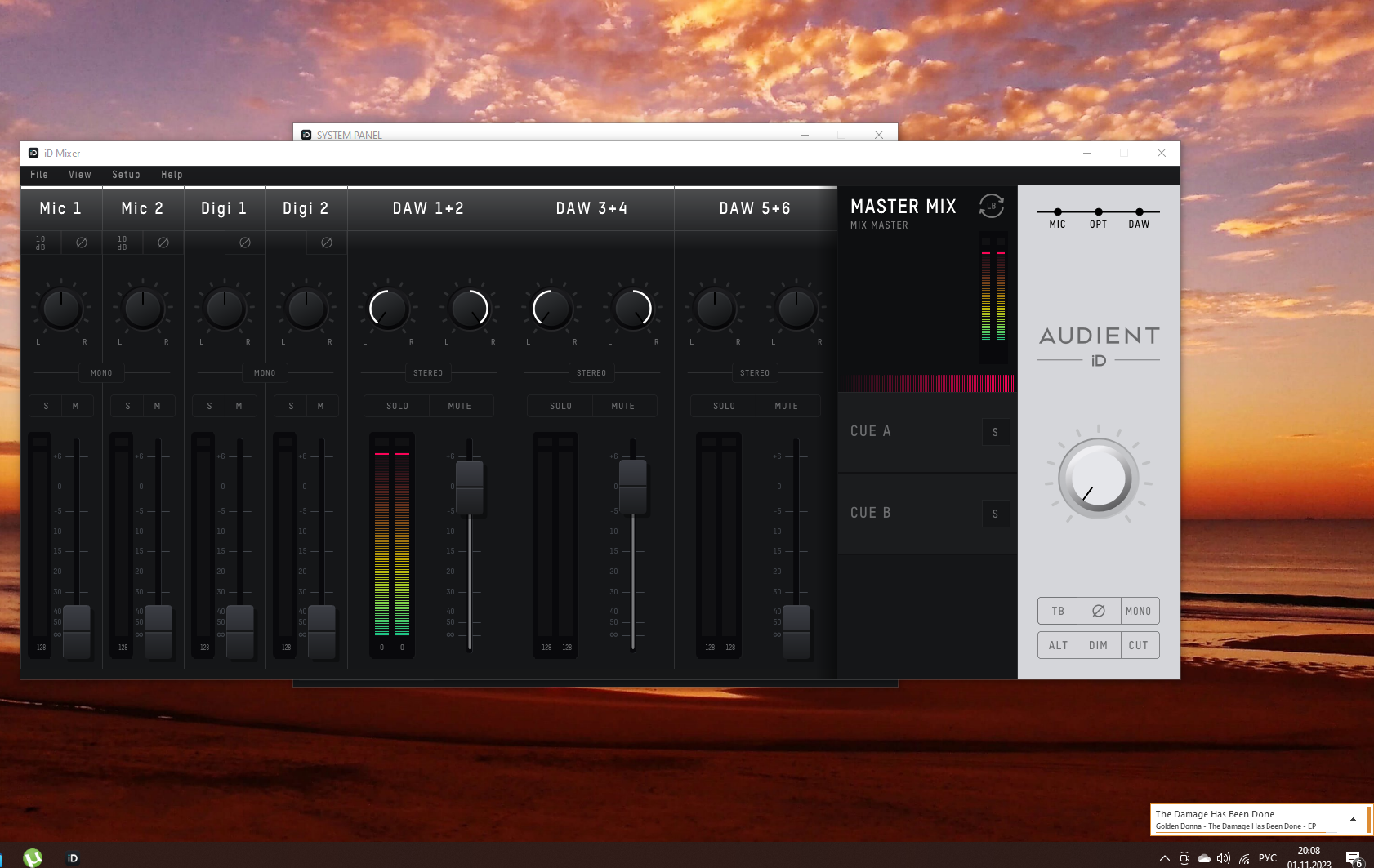Mute the Mic 2 channel
The height and width of the screenshot is (868, 1374).
(x=158, y=406)
